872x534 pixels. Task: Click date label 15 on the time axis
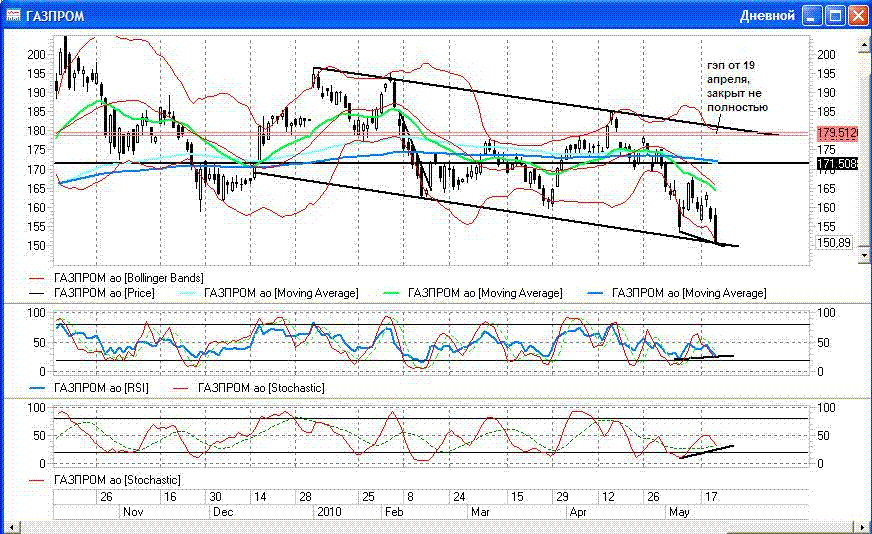coord(517,497)
